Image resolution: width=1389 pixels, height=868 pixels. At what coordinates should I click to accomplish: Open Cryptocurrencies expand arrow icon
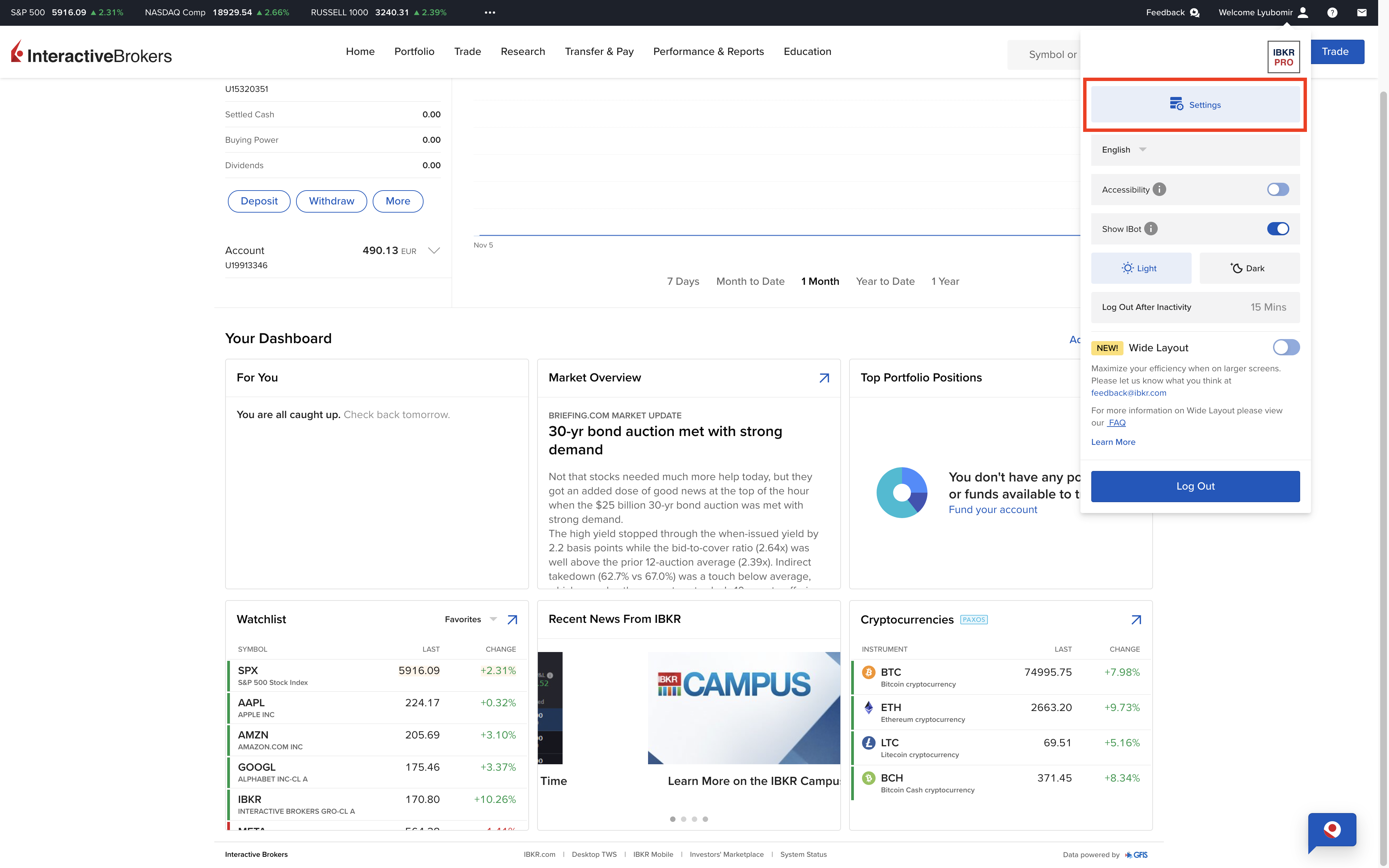tap(1136, 619)
